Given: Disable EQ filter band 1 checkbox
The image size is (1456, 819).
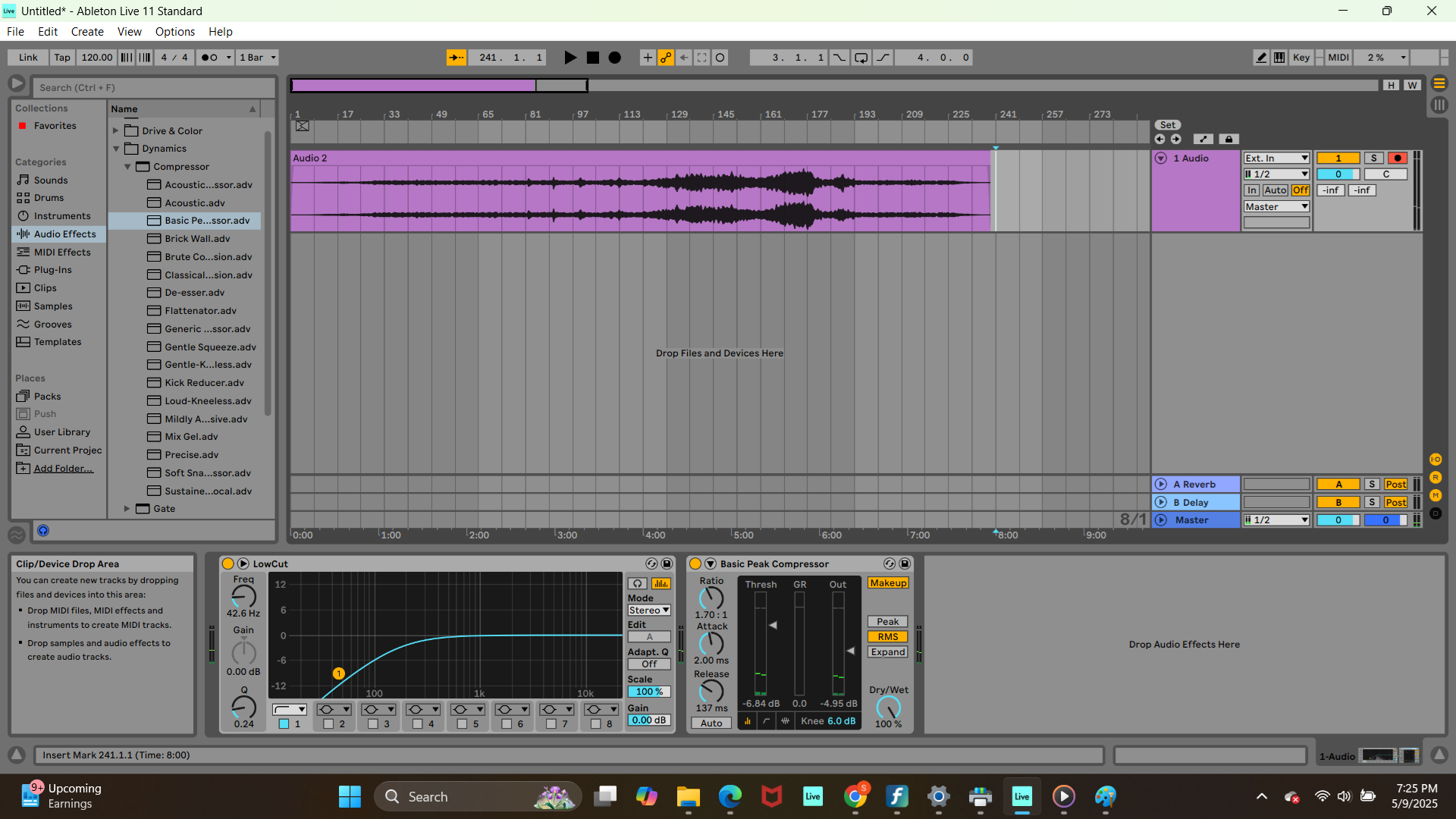Looking at the screenshot, I should coord(284,724).
